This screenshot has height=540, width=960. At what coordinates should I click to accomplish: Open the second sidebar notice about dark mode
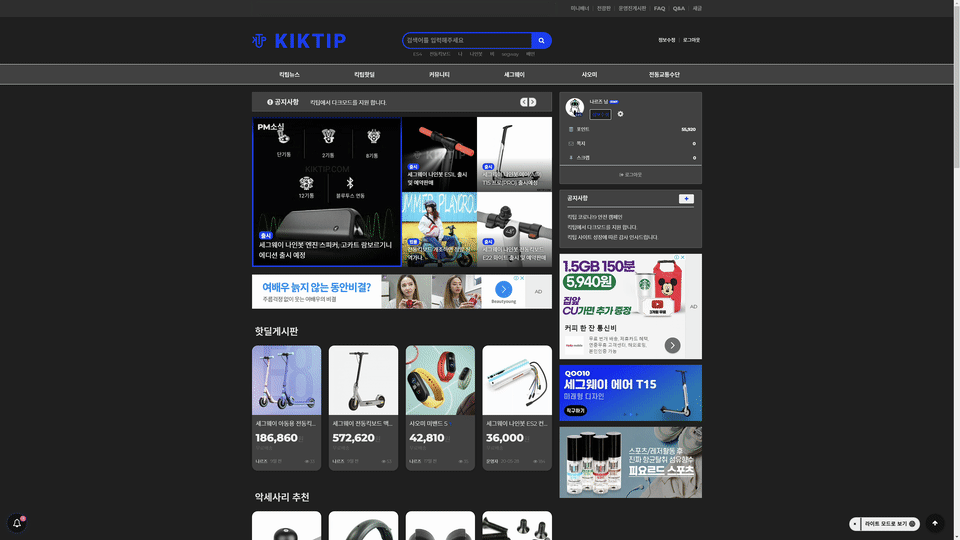pyautogui.click(x=602, y=227)
